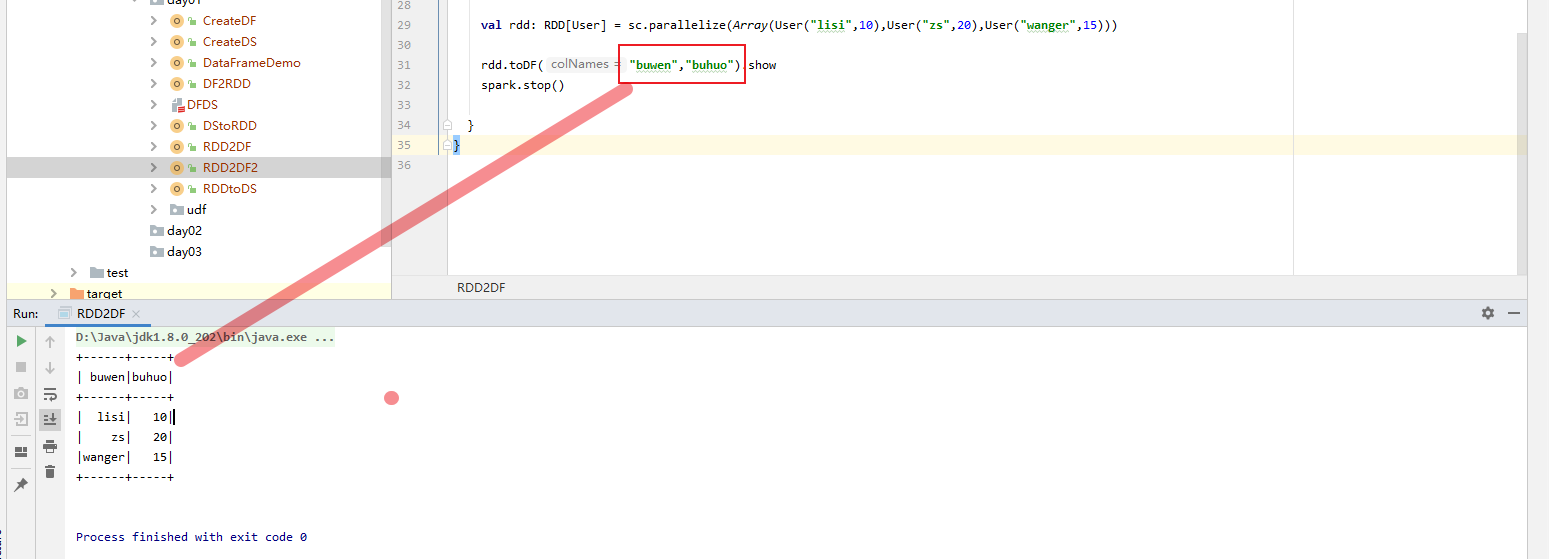Click "Process finished with exit code 0"

(191, 537)
